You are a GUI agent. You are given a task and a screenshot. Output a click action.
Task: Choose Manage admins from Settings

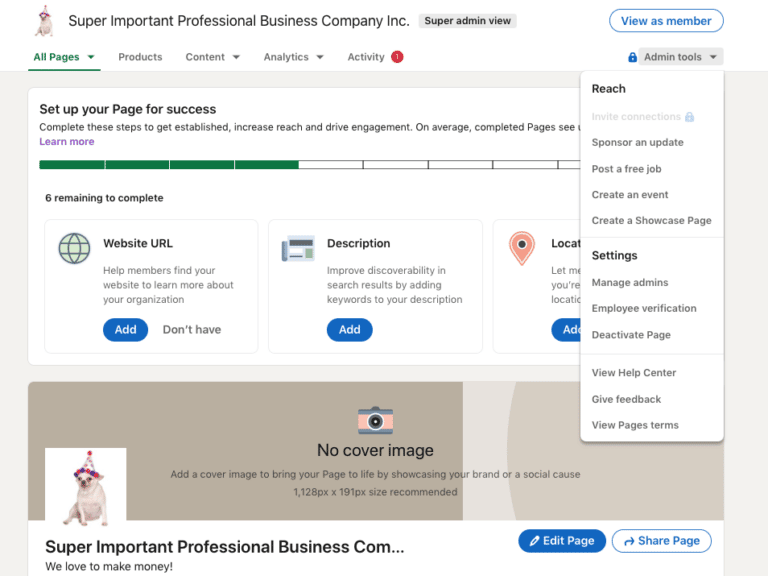pyautogui.click(x=630, y=283)
